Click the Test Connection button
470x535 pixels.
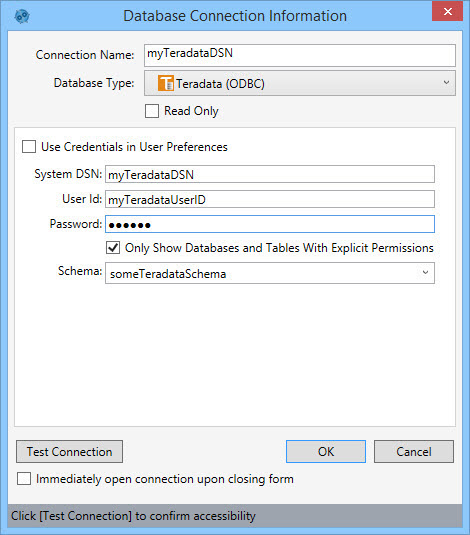70,451
